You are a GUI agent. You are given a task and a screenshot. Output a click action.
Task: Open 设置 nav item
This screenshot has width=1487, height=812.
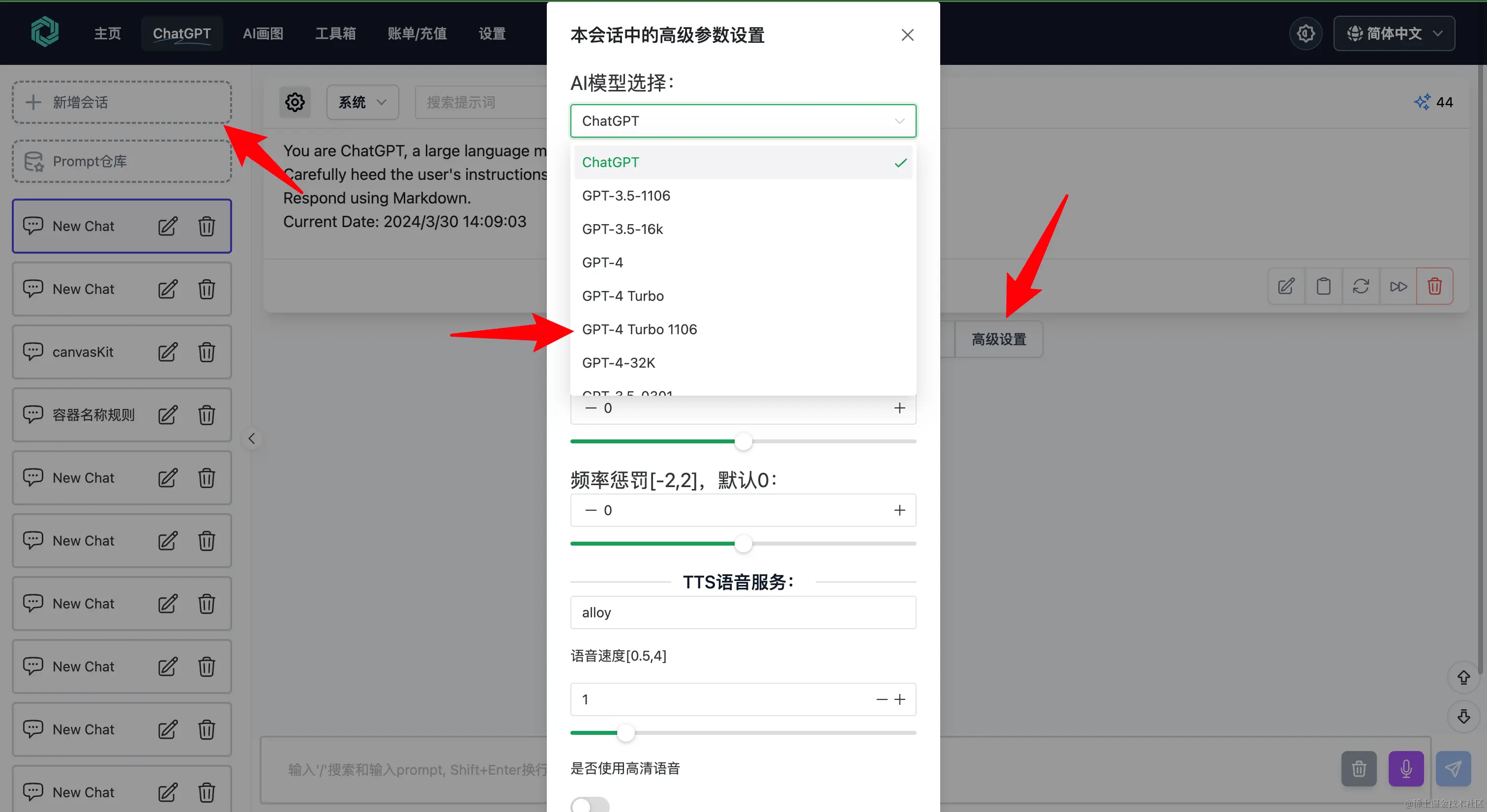click(492, 33)
